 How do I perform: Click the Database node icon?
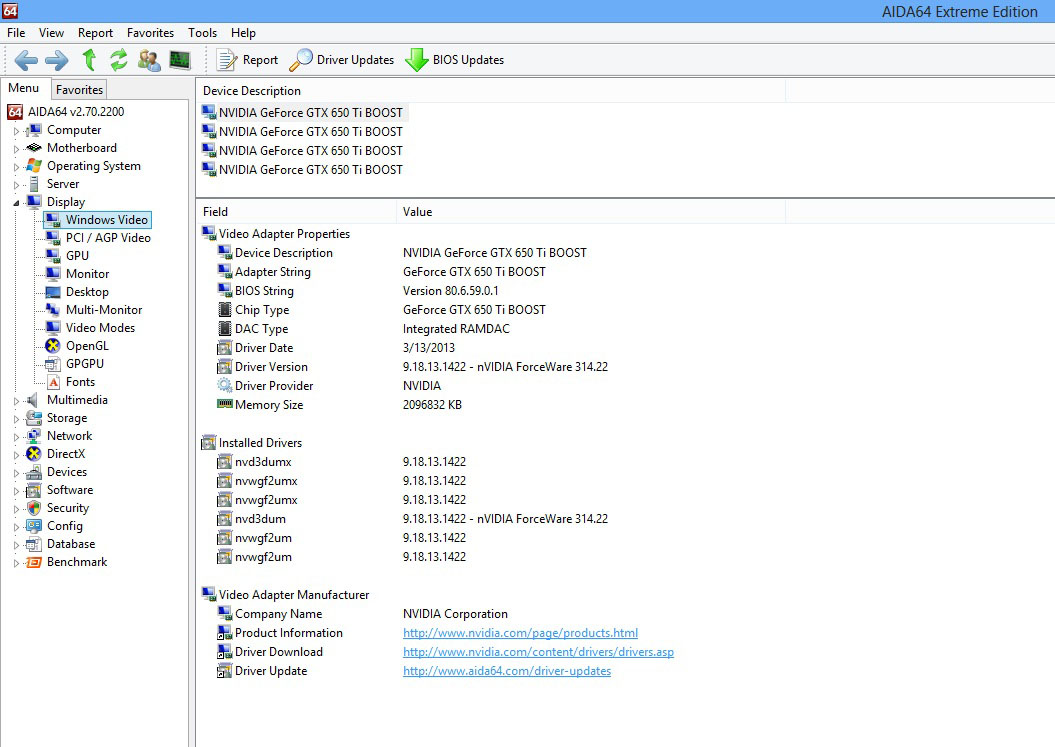click(34, 544)
